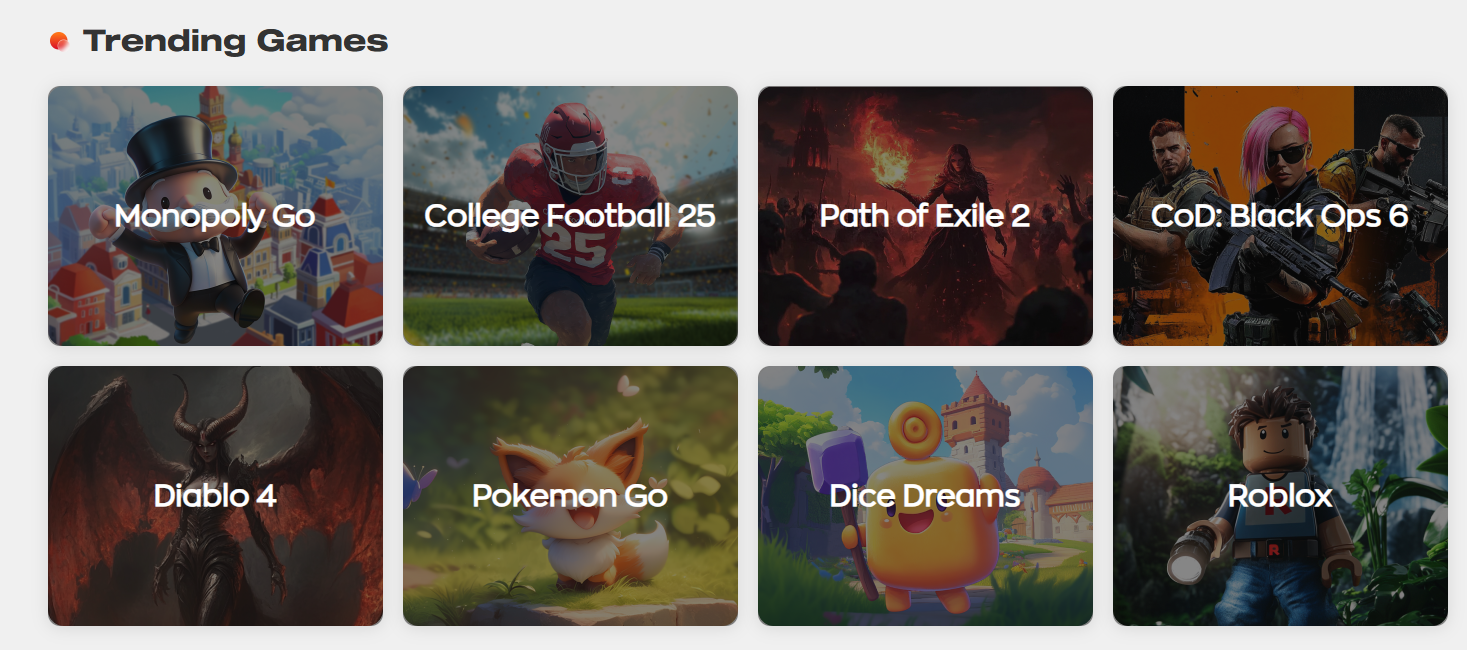Click the Trending Games heading
1467x650 pixels.
235,41
